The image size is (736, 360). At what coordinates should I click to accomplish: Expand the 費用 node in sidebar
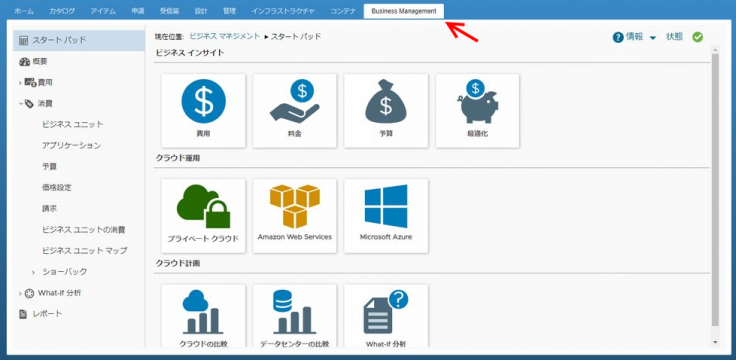20,83
